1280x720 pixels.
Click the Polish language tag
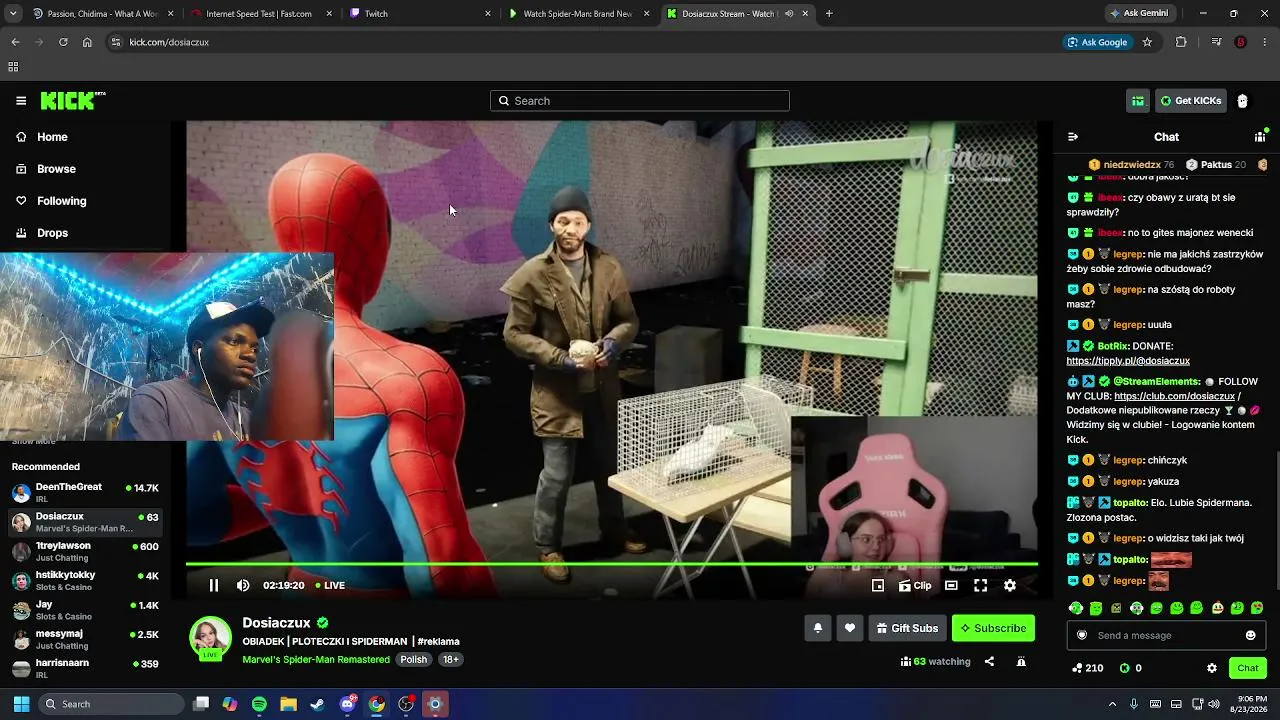(x=414, y=660)
